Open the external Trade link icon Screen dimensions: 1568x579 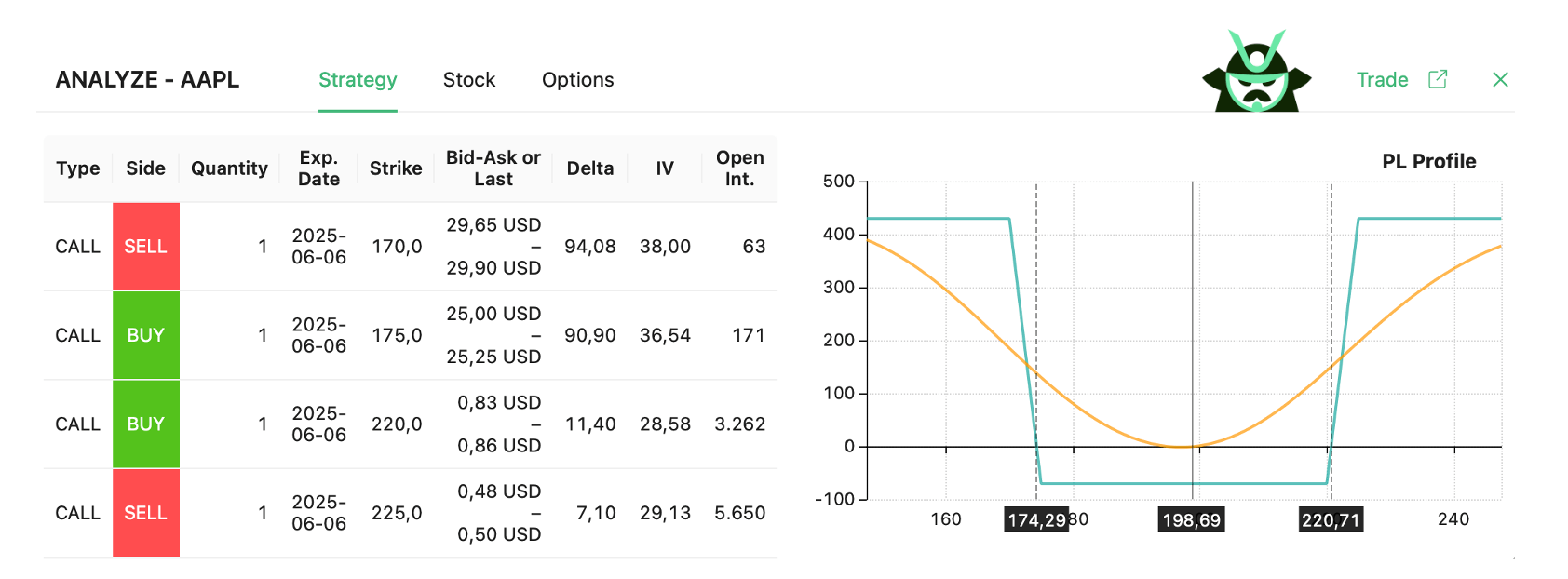point(1439,79)
